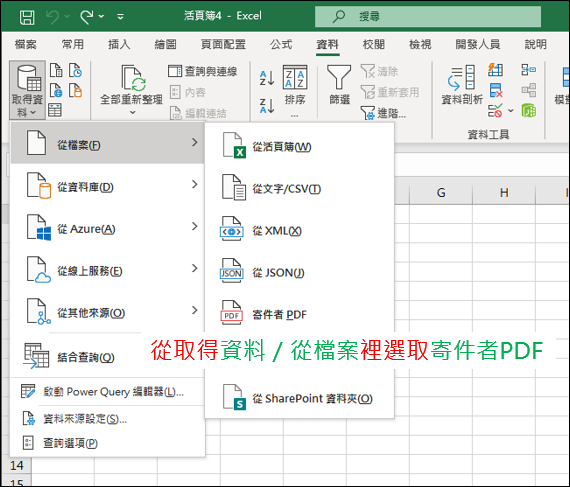
Task: Click the Remove Duplicates icon
Action: coord(496,90)
